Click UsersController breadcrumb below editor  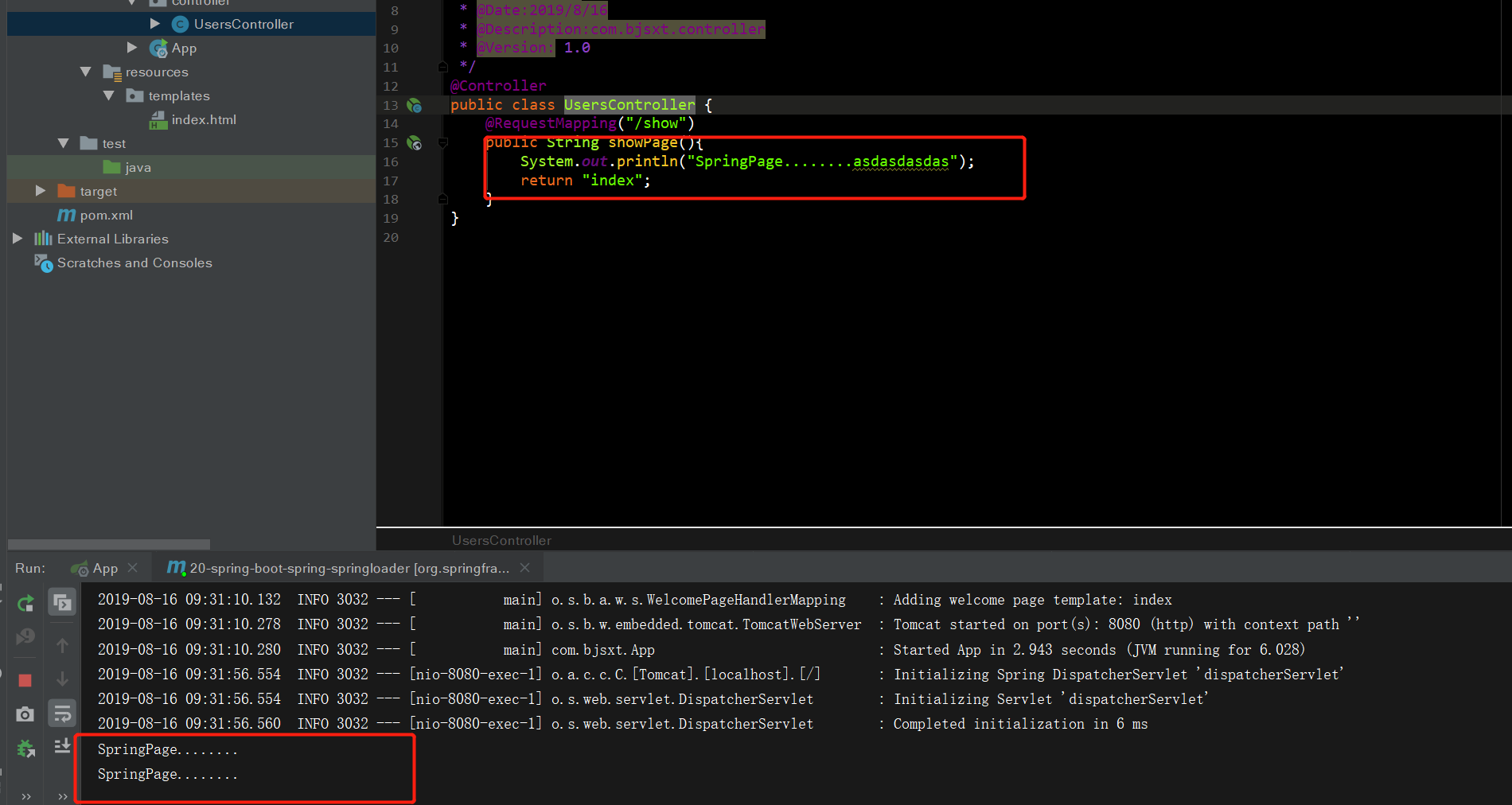click(501, 540)
